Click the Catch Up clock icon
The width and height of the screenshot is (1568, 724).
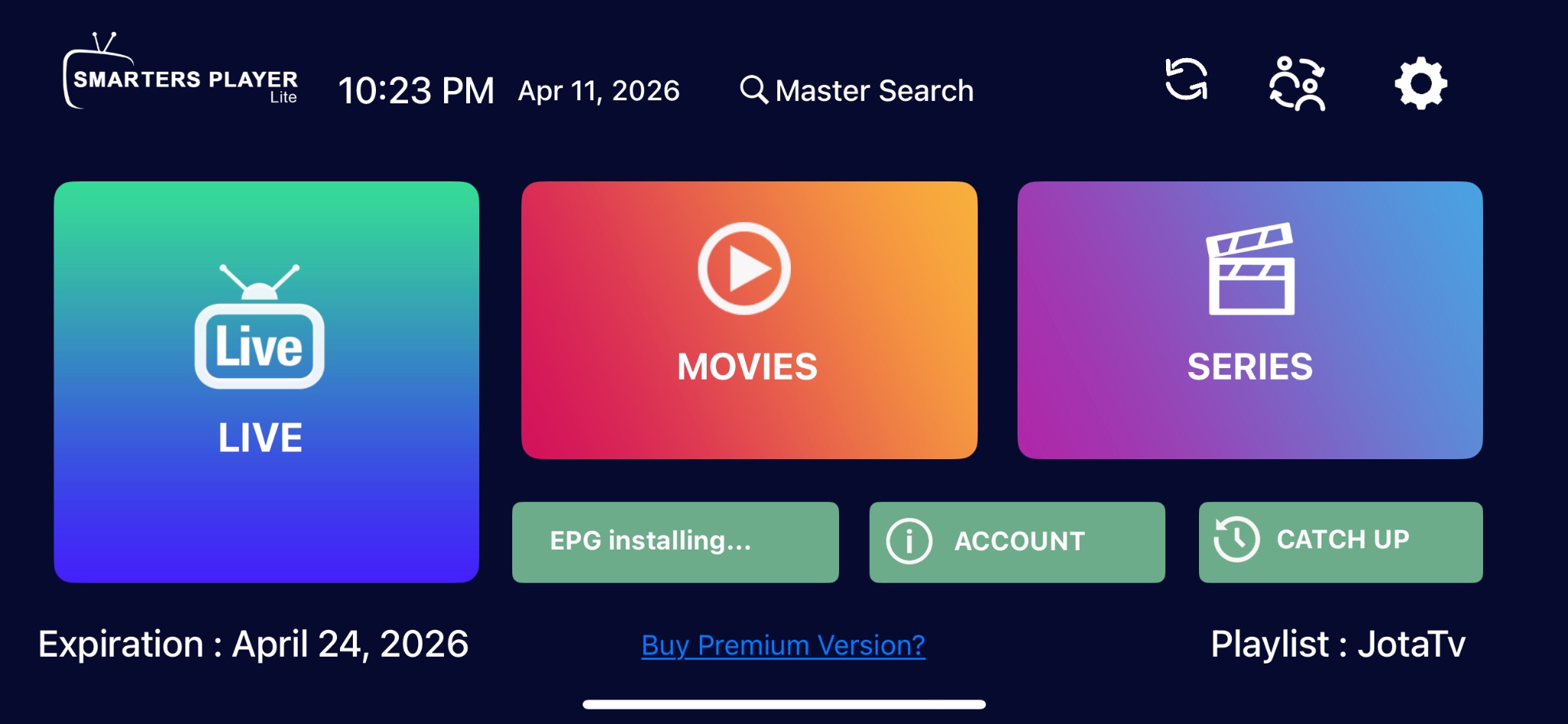point(1236,540)
